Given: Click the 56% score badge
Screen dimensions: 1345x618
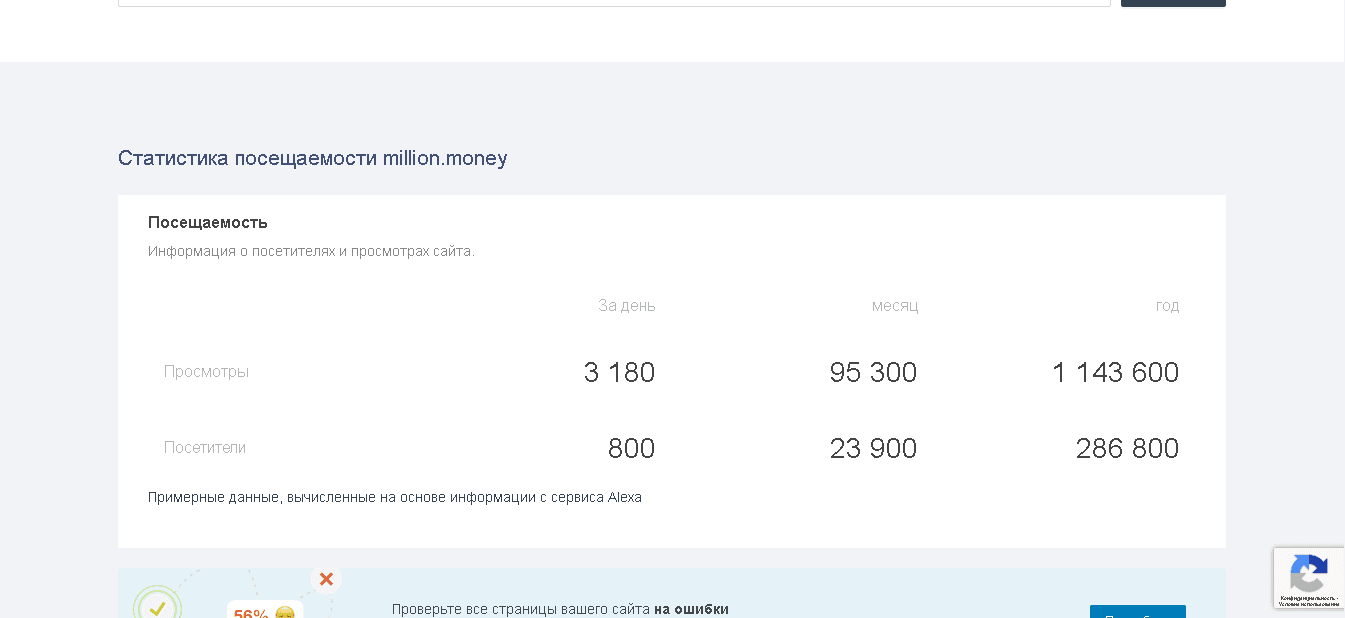Looking at the screenshot, I should 251,612.
